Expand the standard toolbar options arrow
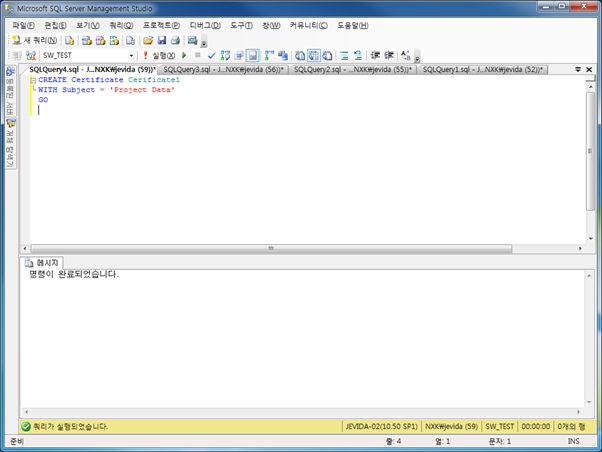 [204, 43]
